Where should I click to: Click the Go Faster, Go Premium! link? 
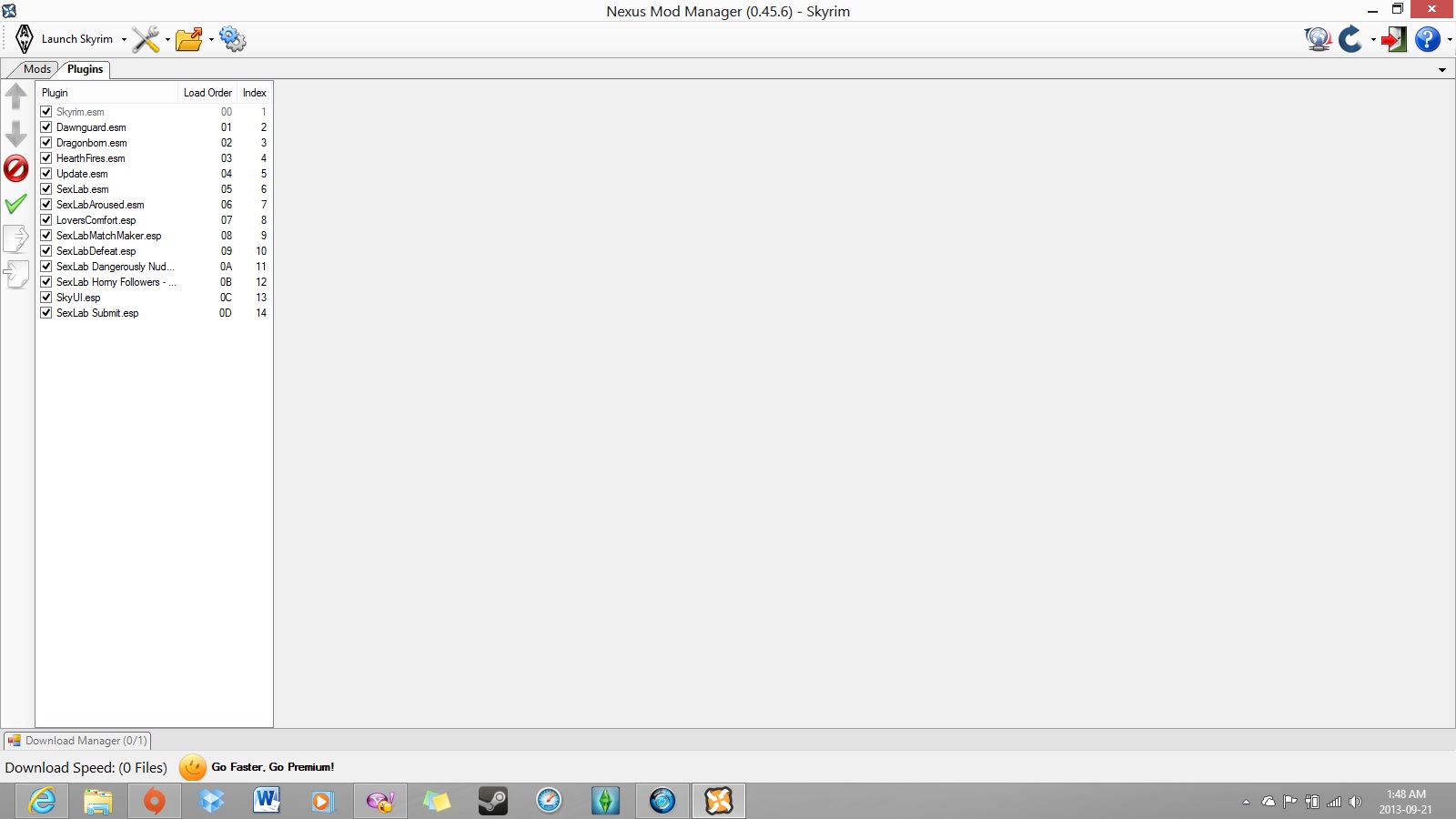pyautogui.click(x=273, y=767)
